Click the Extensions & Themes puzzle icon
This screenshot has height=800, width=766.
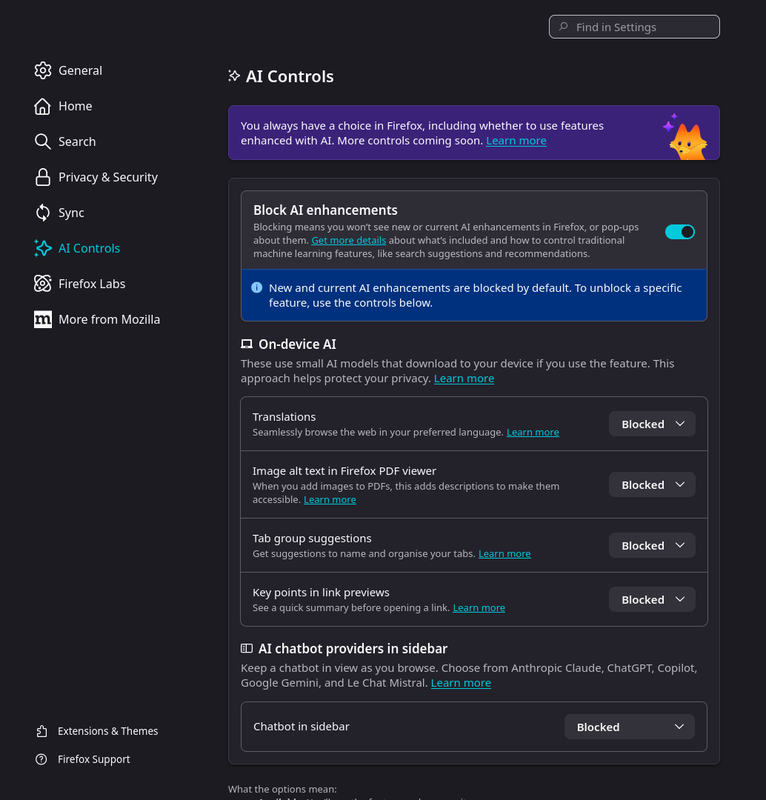tap(41, 731)
